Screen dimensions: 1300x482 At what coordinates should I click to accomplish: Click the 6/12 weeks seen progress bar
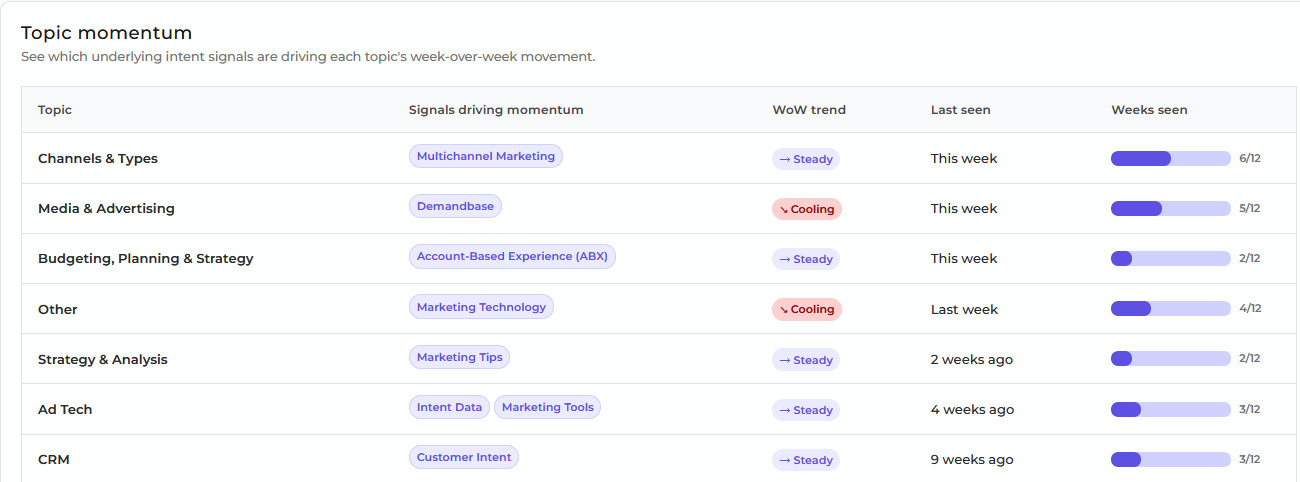[1170, 158]
